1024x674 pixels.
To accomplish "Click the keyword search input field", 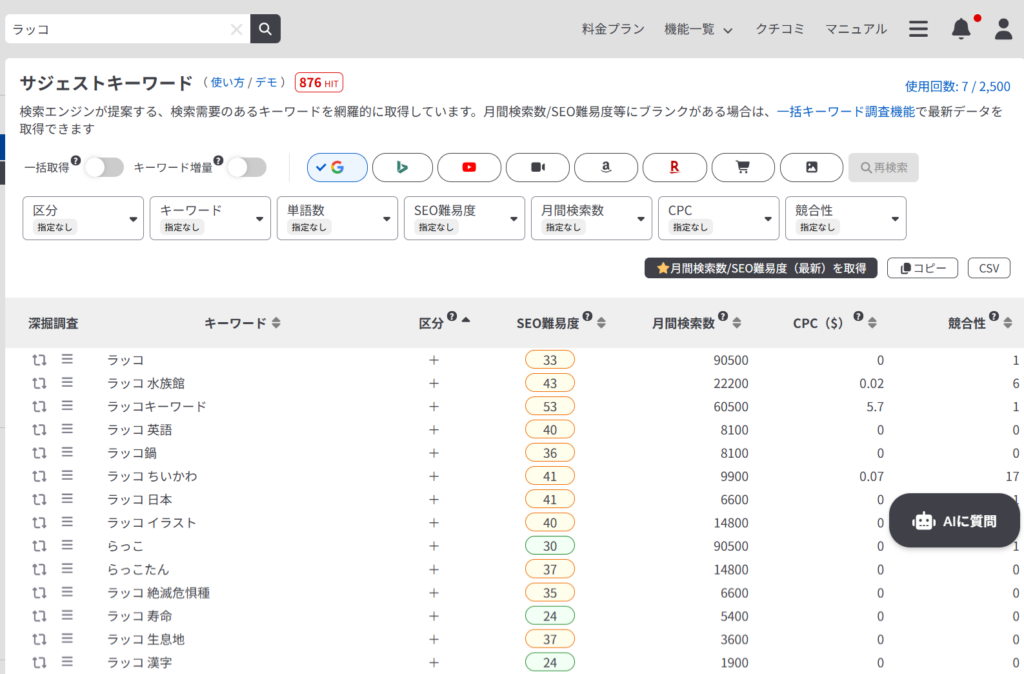I will tap(120, 29).
